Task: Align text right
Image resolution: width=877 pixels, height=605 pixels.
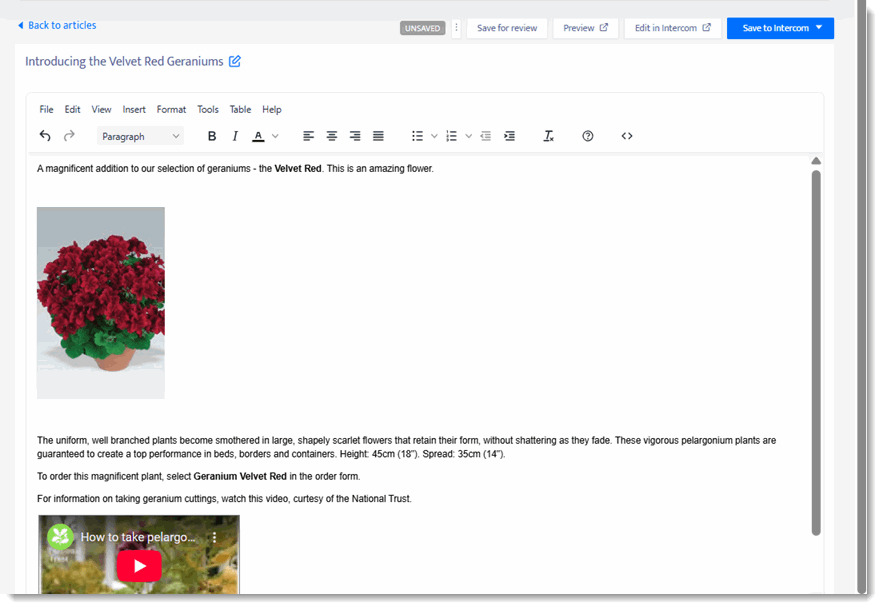Action: [x=355, y=136]
